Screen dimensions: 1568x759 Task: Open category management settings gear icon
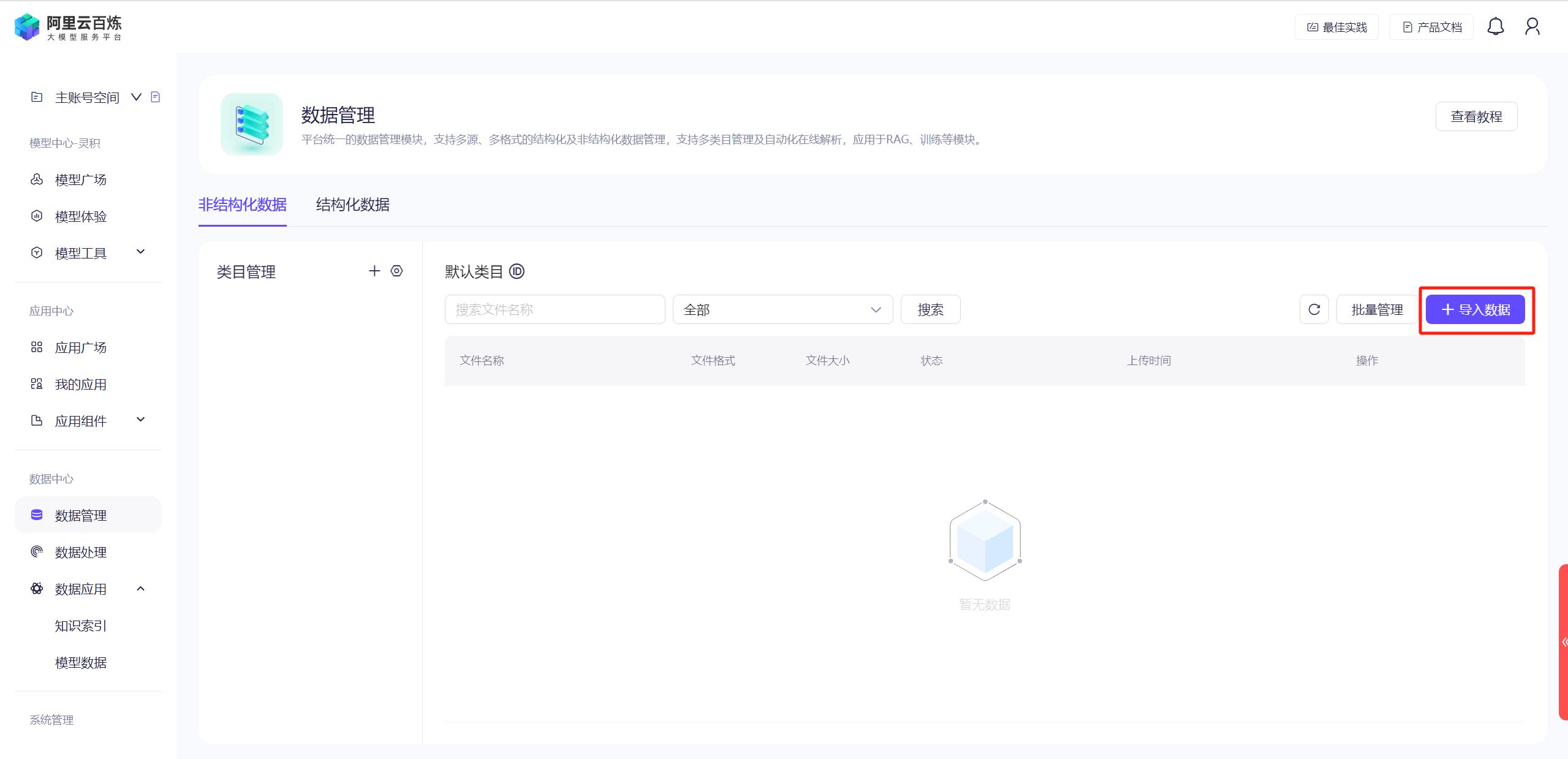coord(397,271)
